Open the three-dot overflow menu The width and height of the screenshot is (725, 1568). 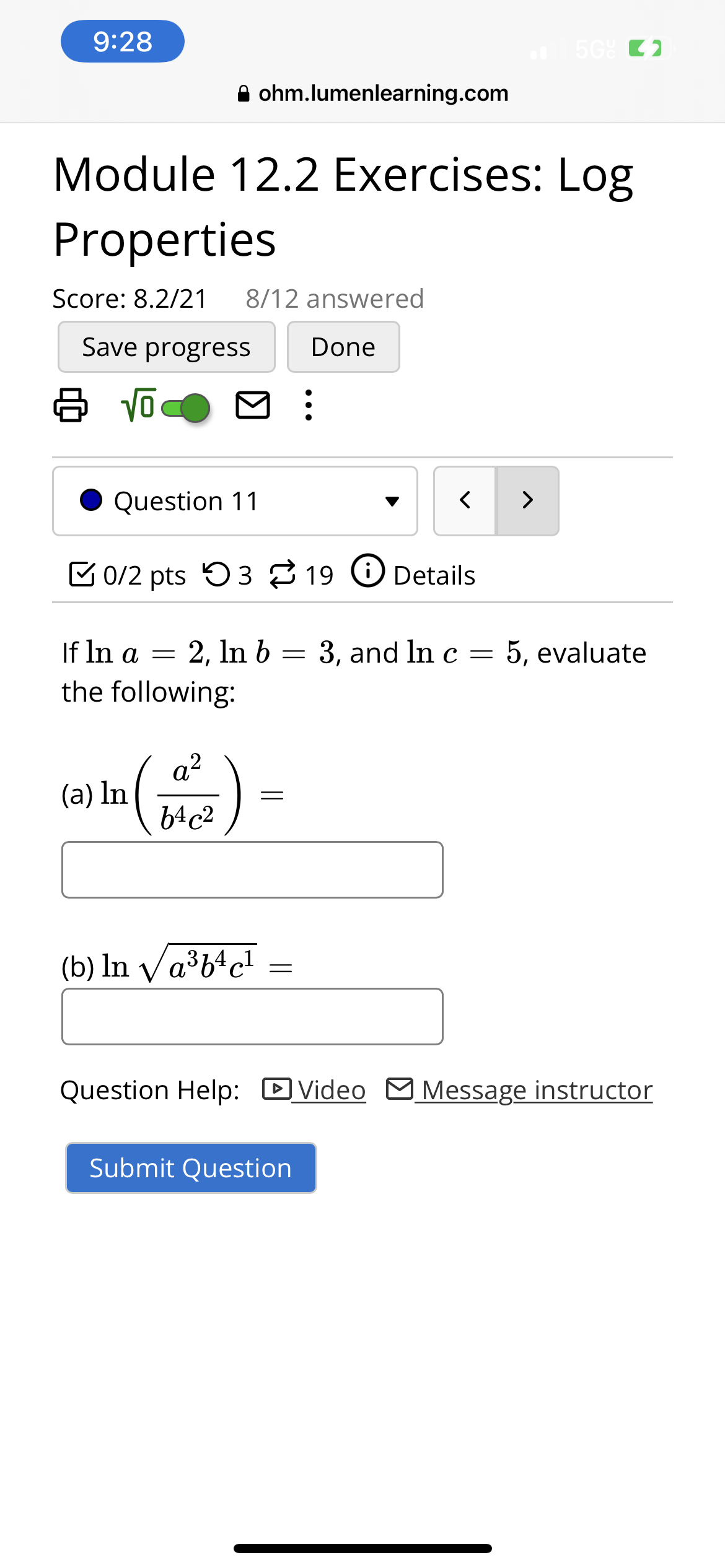coord(309,406)
